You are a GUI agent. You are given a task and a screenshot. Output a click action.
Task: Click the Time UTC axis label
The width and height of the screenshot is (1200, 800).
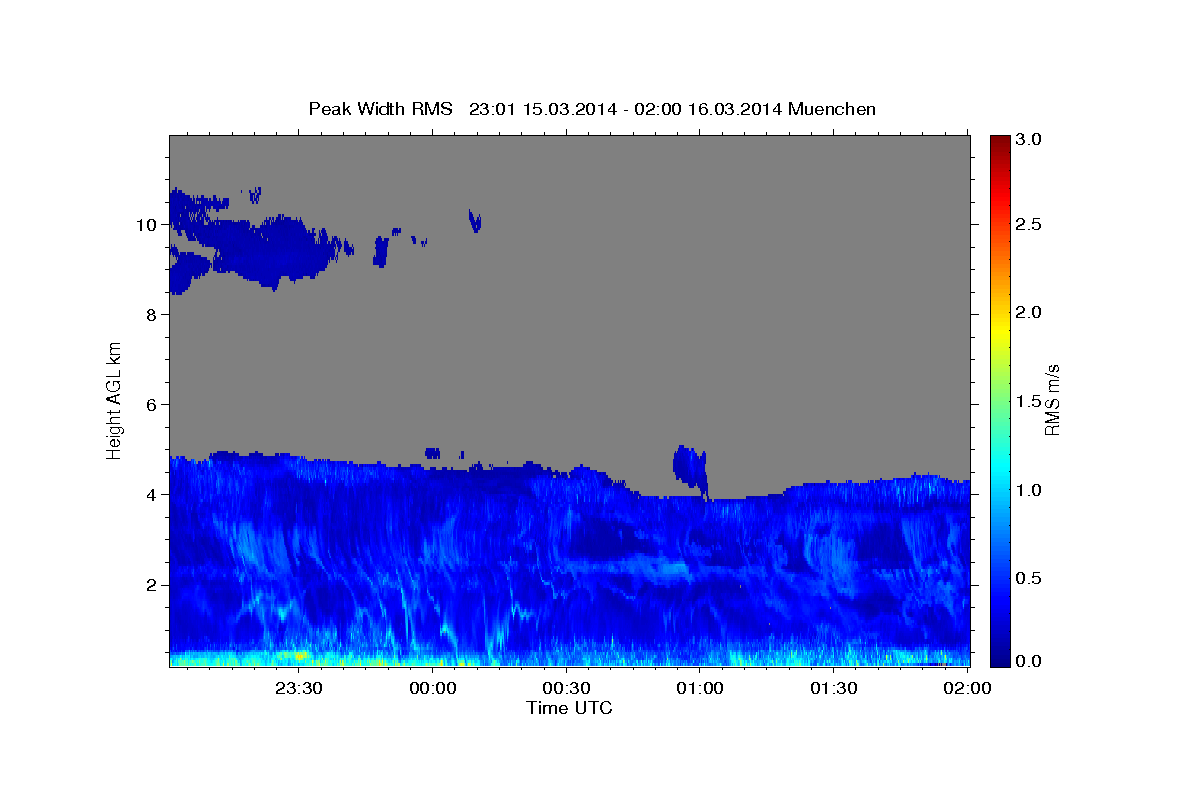pyautogui.click(x=569, y=708)
